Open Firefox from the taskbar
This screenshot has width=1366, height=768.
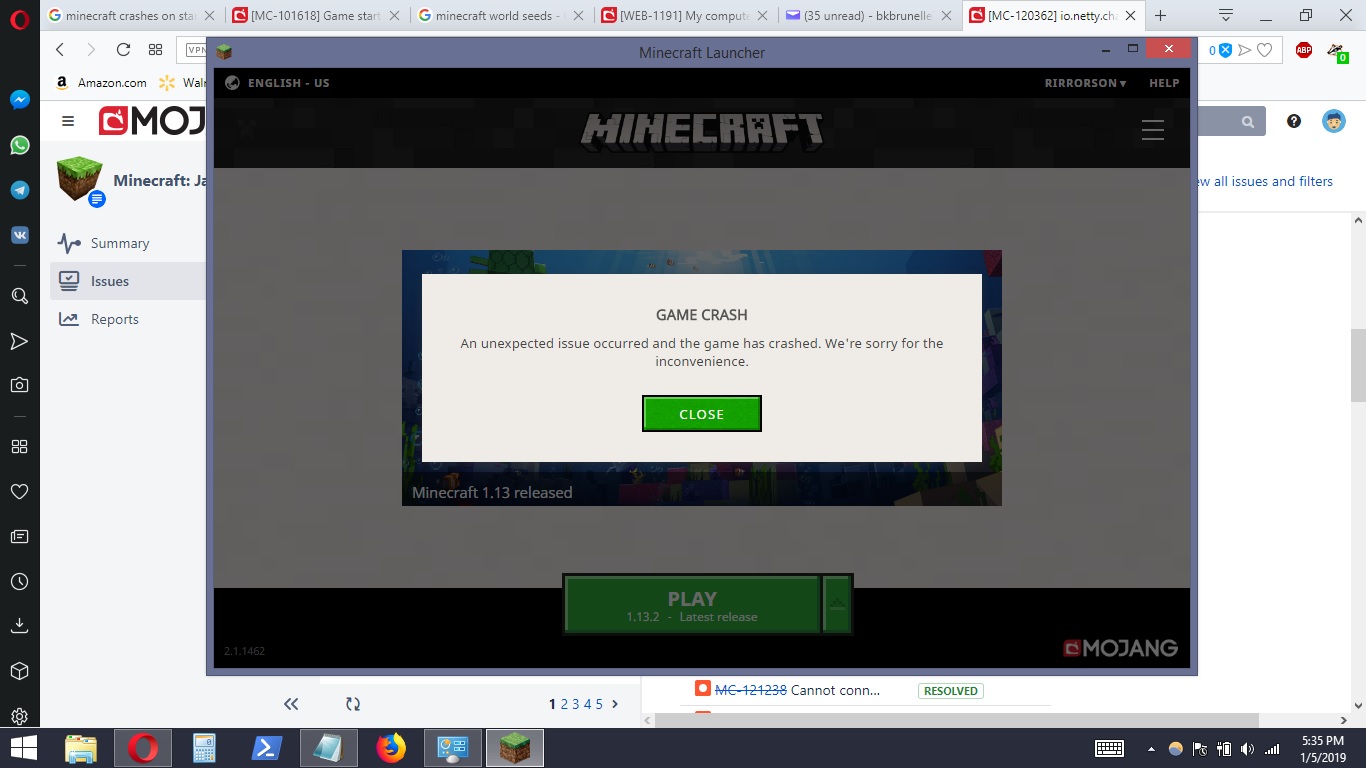point(391,748)
